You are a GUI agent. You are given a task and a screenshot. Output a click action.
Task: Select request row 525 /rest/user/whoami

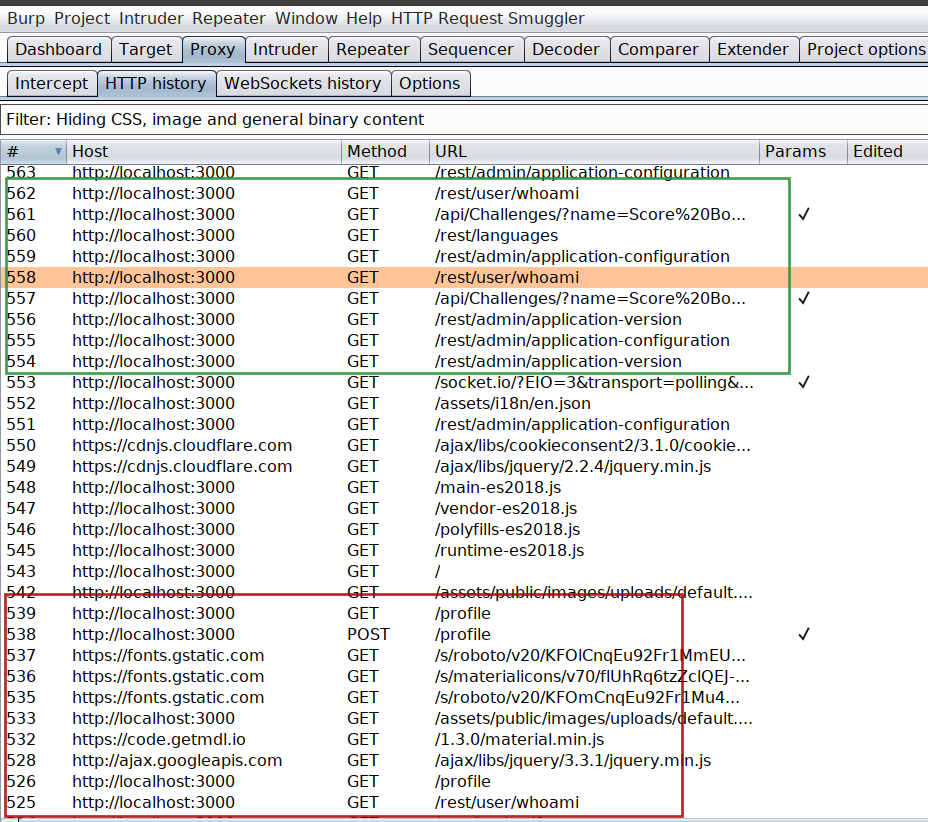tap(464, 802)
